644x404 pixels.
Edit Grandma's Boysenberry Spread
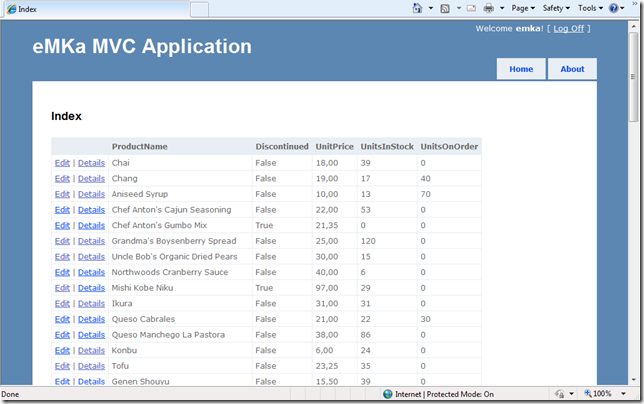coord(62,241)
